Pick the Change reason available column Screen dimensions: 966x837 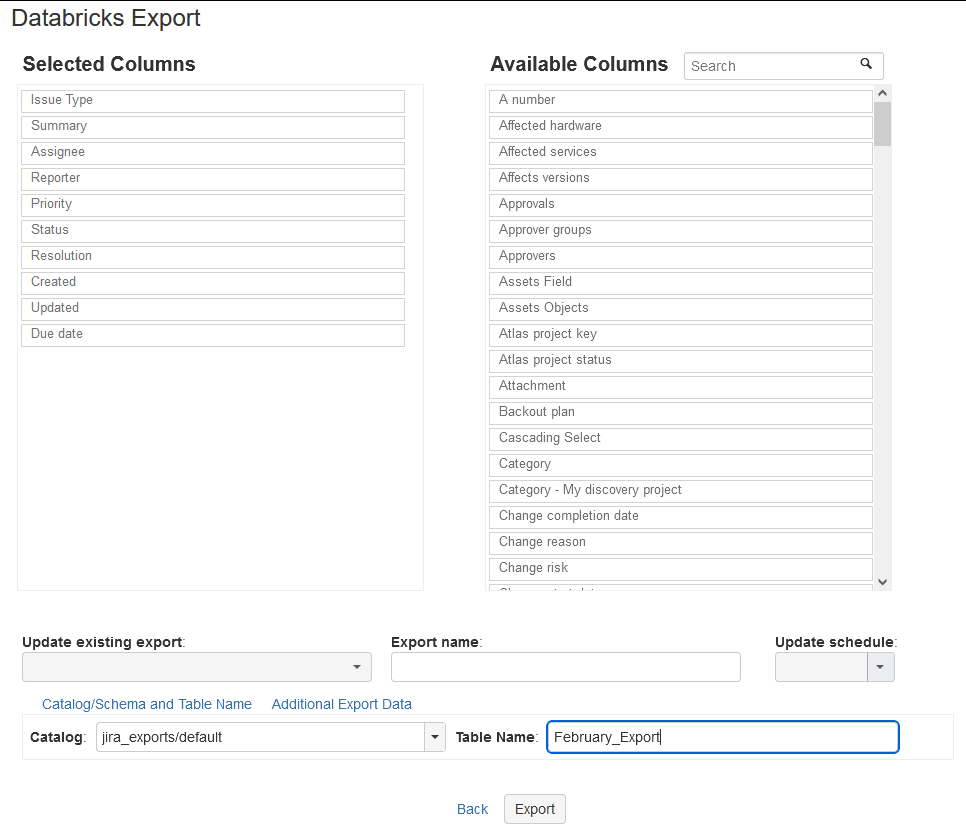681,543
